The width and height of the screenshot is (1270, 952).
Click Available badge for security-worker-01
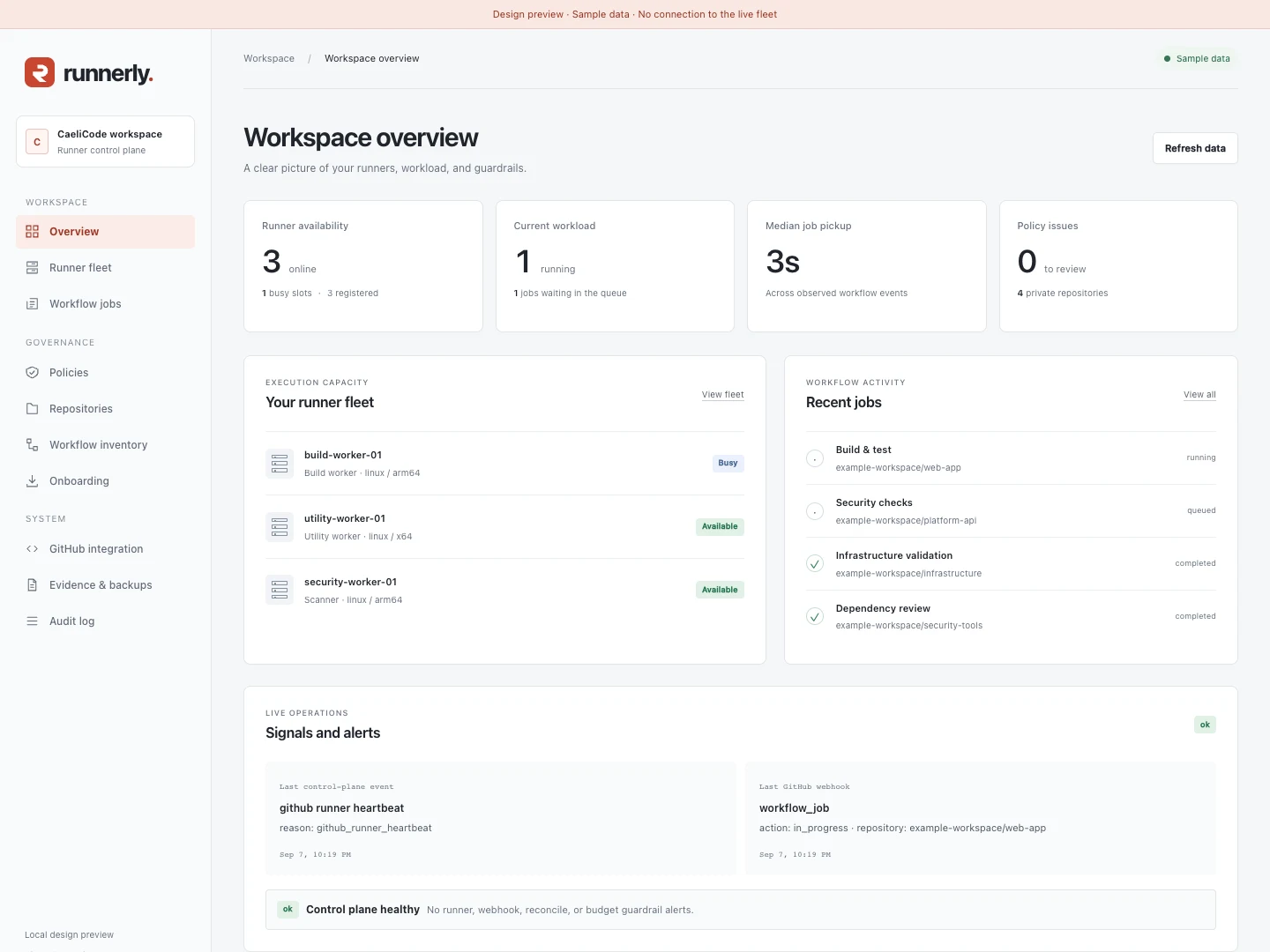(x=720, y=590)
